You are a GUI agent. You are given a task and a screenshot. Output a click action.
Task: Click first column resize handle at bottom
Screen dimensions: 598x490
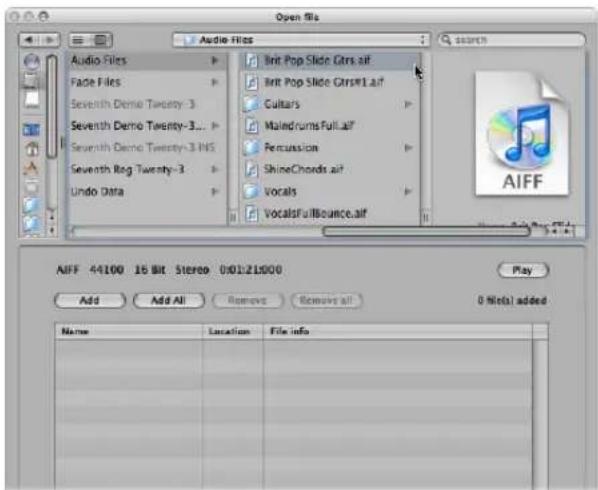(233, 218)
